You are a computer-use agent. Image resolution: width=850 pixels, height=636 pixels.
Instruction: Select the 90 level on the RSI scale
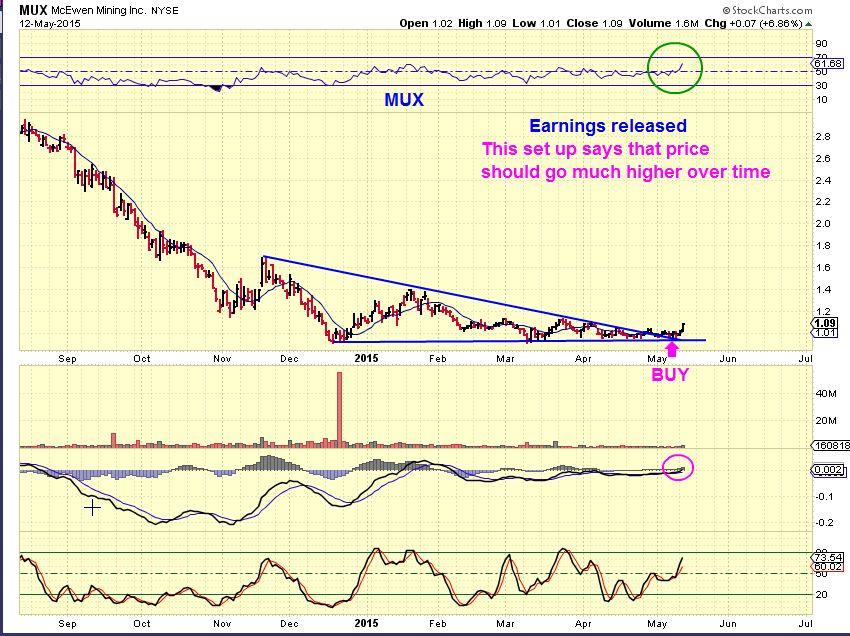(x=821, y=44)
